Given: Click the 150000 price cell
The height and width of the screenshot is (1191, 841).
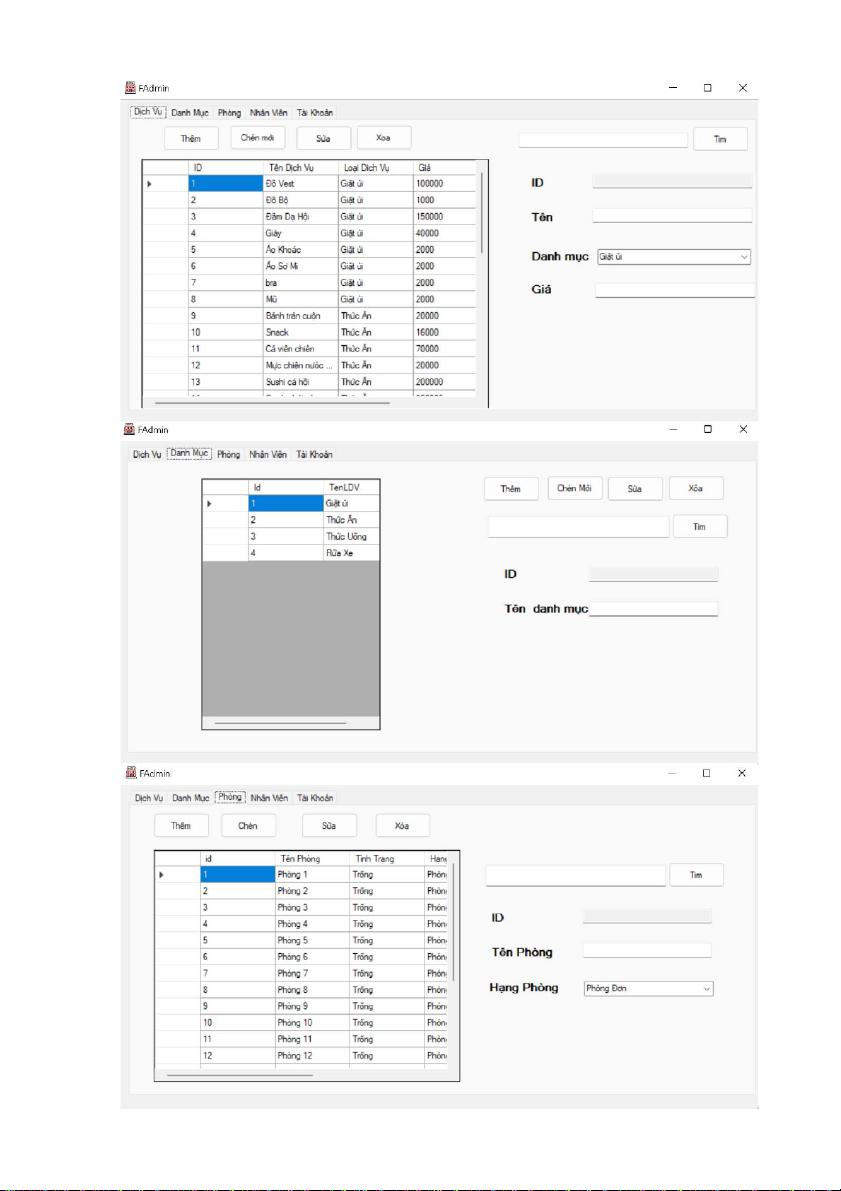Looking at the screenshot, I should pos(445,216).
